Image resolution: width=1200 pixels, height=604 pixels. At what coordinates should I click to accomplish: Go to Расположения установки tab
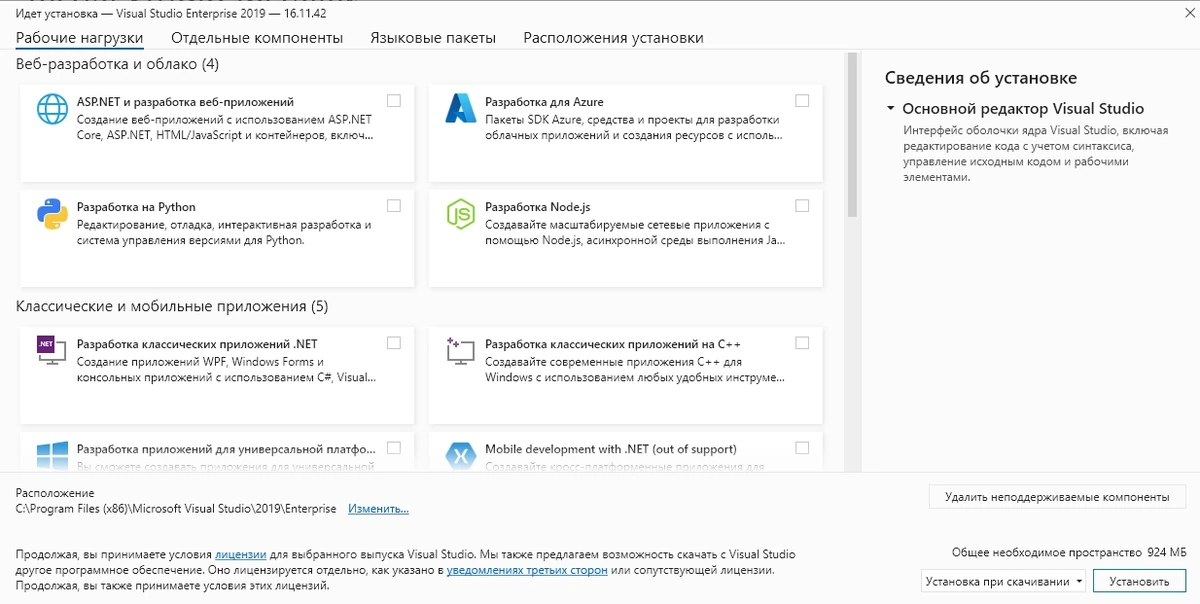click(x=613, y=38)
